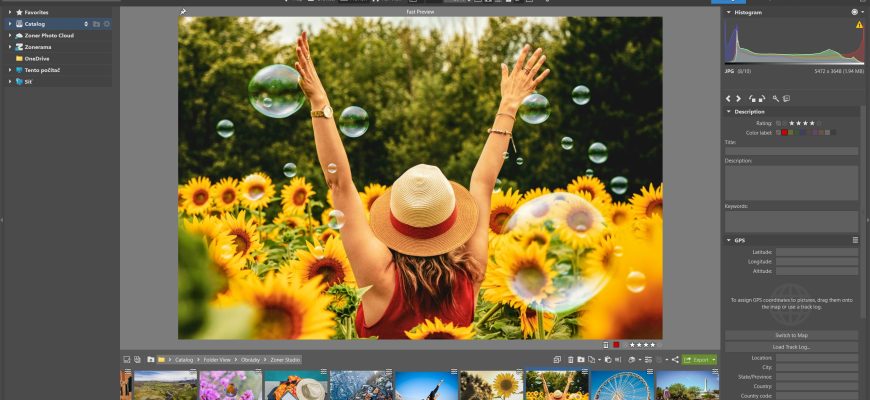Rotate photo left icon
870x400 pixels.
752,98
